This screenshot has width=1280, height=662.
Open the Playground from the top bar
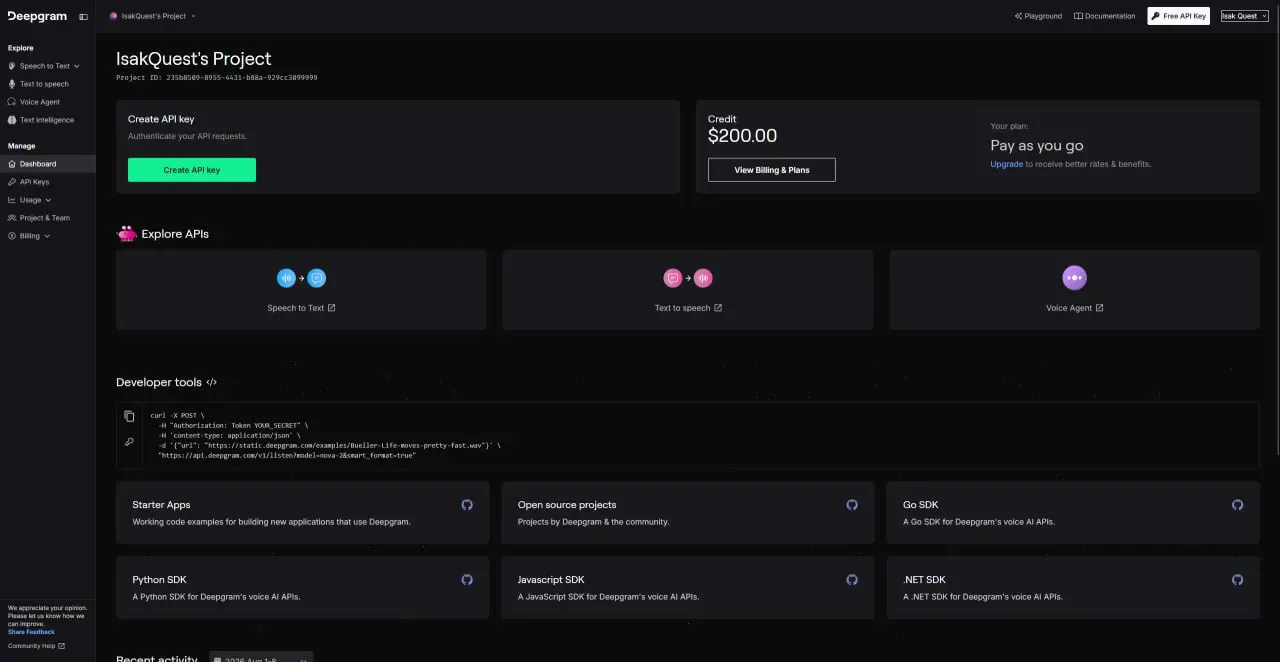pyautogui.click(x=1038, y=16)
